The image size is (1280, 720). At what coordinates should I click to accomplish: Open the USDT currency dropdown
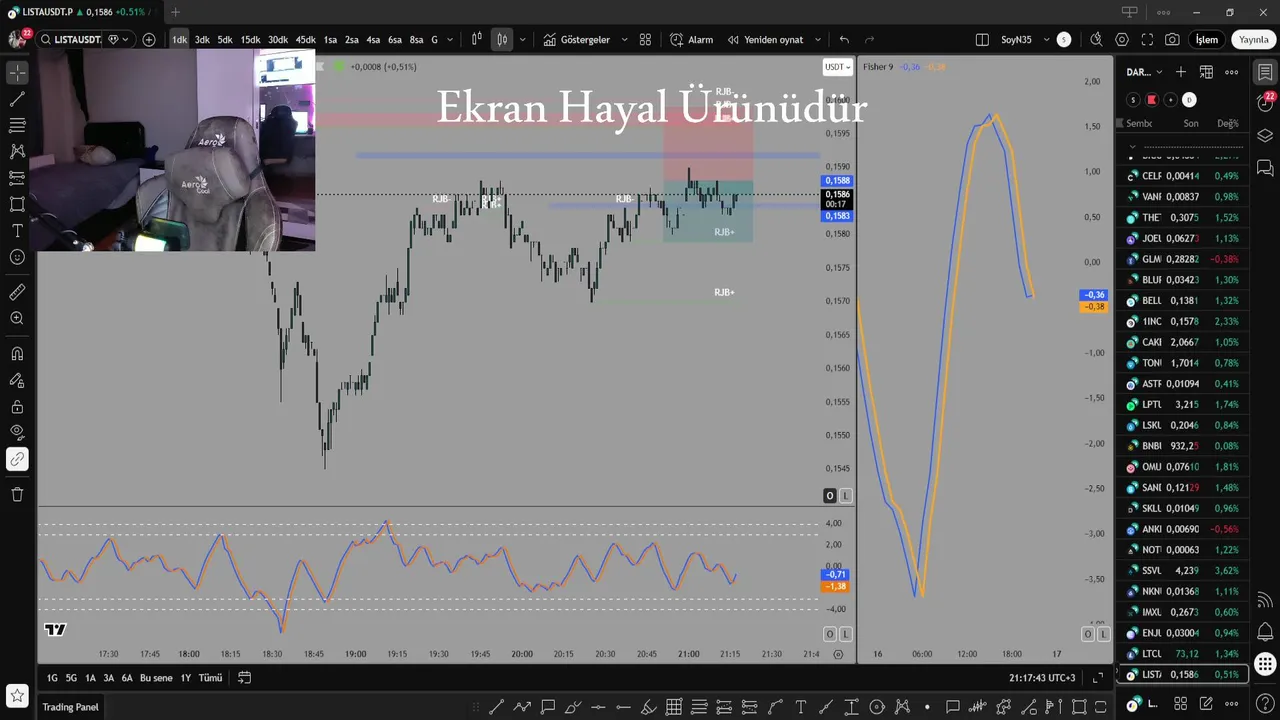837,67
